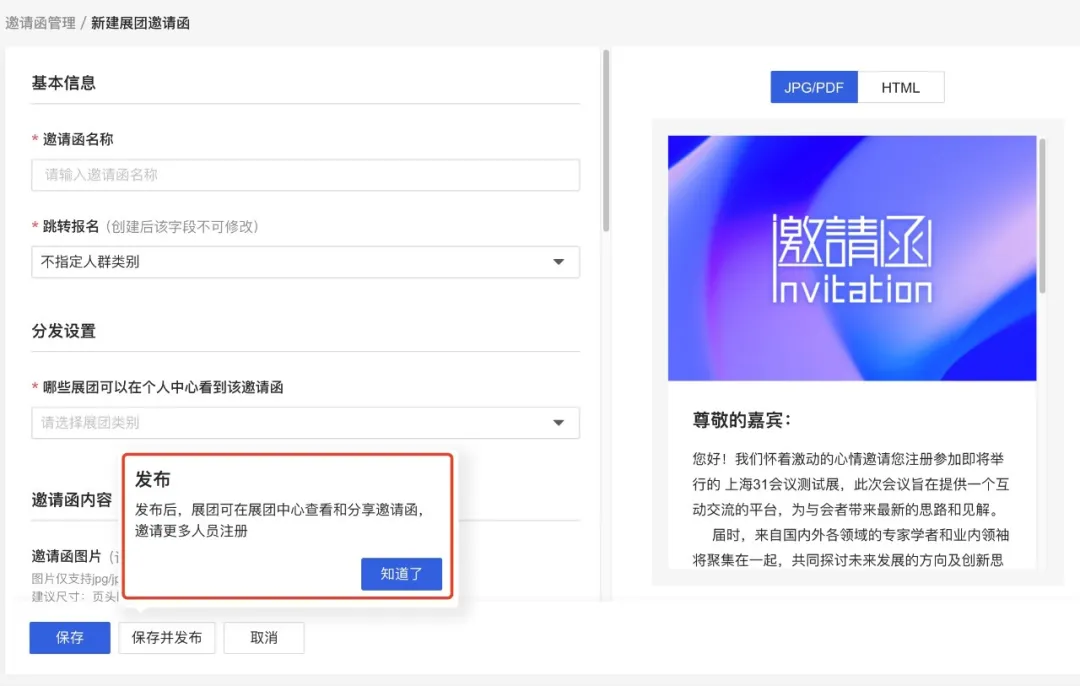This screenshot has height=686, width=1080.
Task: Switch to the HTML preview tab
Action: click(900, 87)
